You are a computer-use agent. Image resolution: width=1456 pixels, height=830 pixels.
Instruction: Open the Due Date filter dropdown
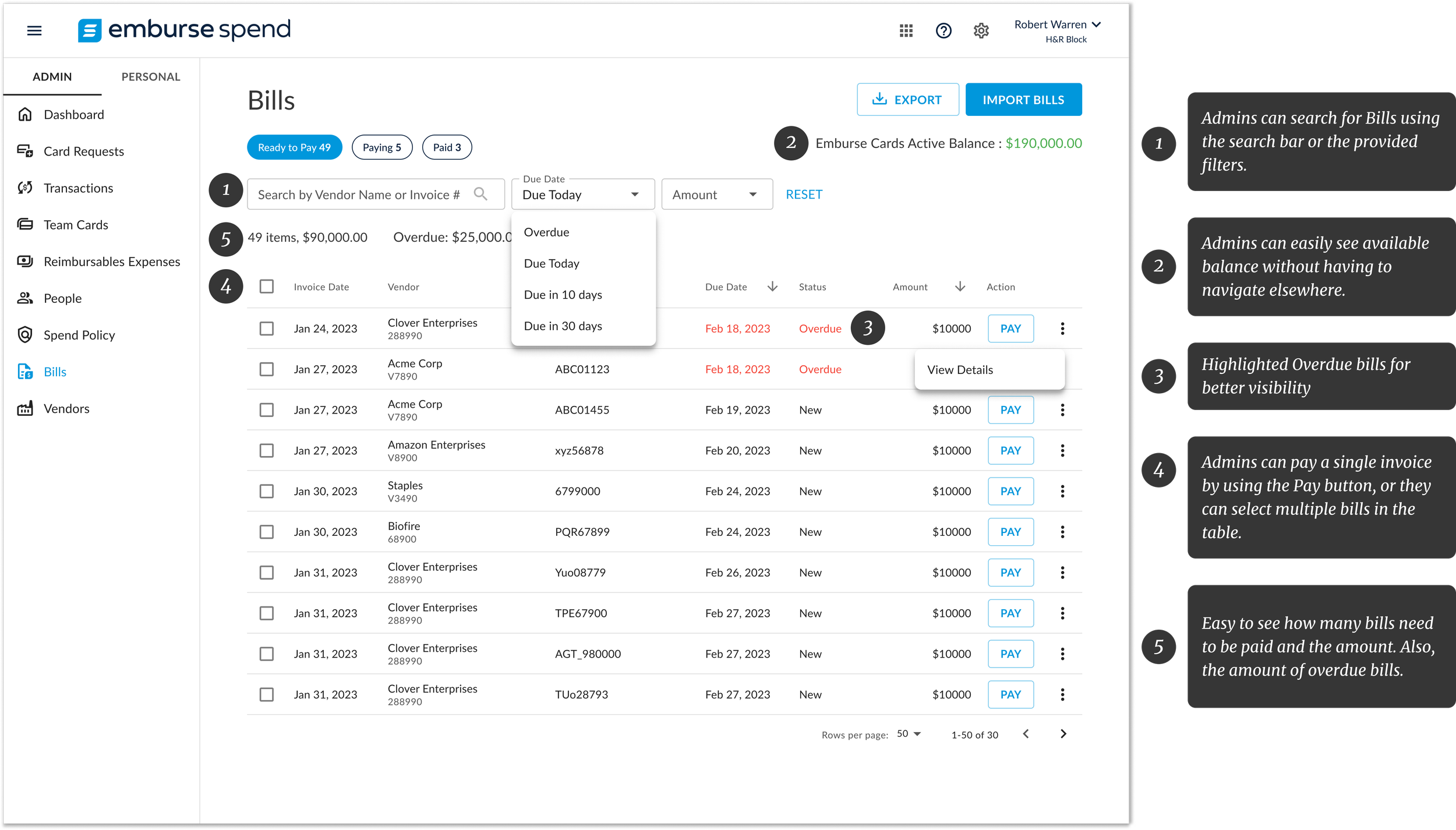[x=582, y=194]
